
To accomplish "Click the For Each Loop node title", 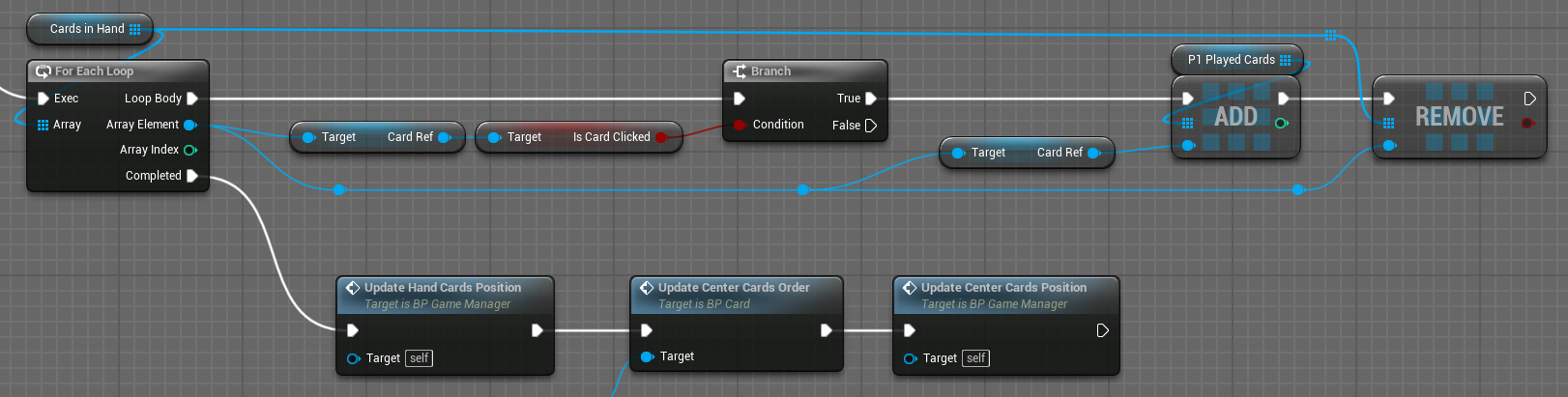I will 94,71.
